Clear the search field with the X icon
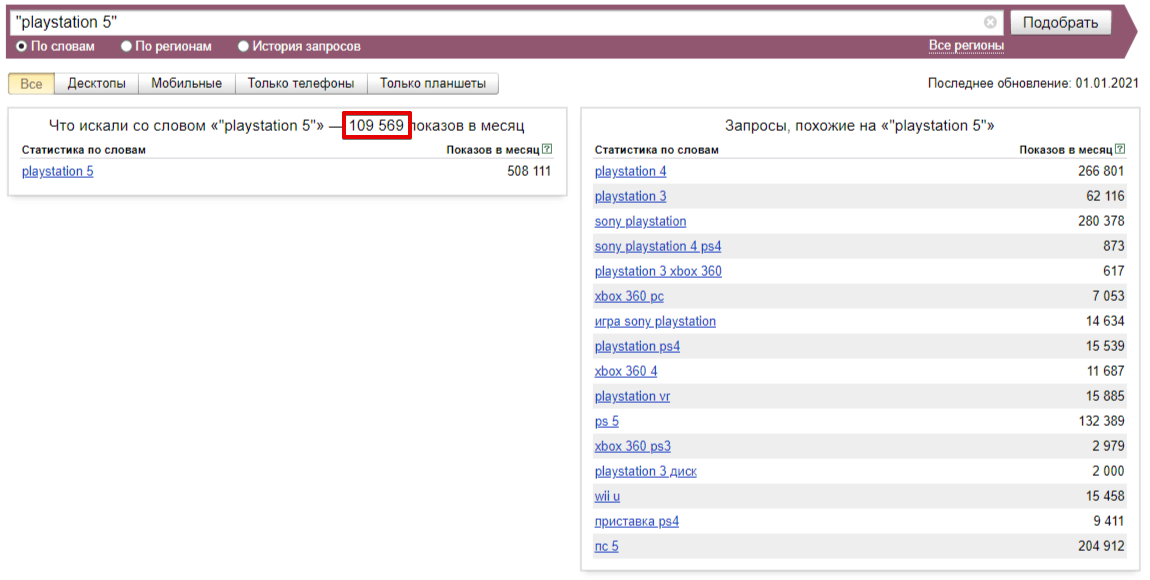Viewport: 1150px width, 580px height. pos(990,22)
